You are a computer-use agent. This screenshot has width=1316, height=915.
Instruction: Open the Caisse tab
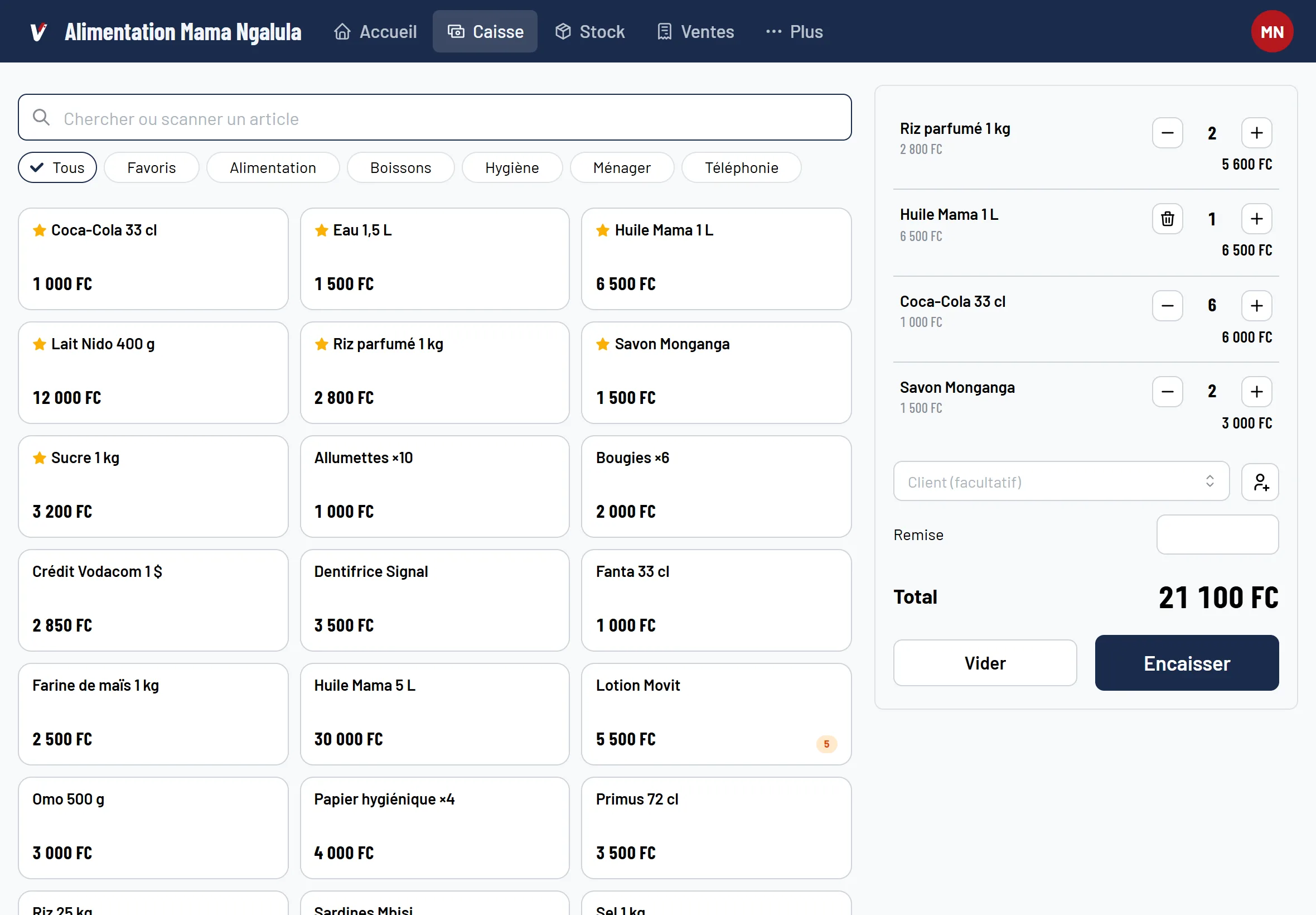coord(485,32)
